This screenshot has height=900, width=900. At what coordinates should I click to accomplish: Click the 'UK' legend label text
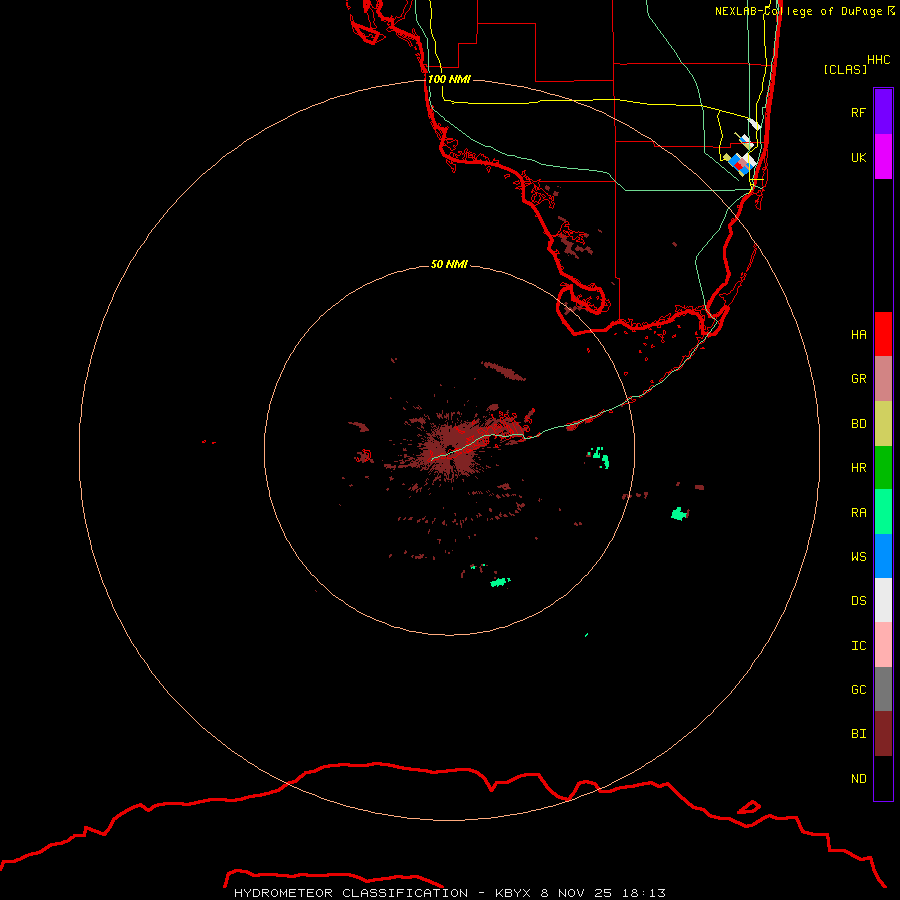pyautogui.click(x=858, y=157)
